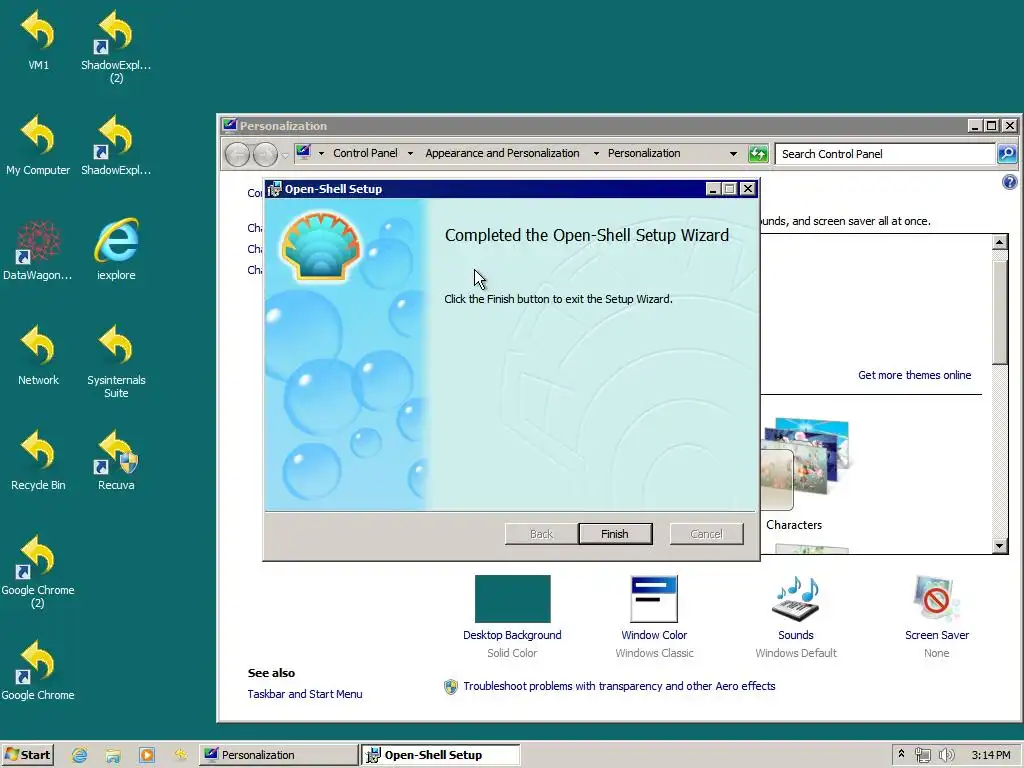
Task: Click the themes list scroll down arrow
Action: click(999, 545)
